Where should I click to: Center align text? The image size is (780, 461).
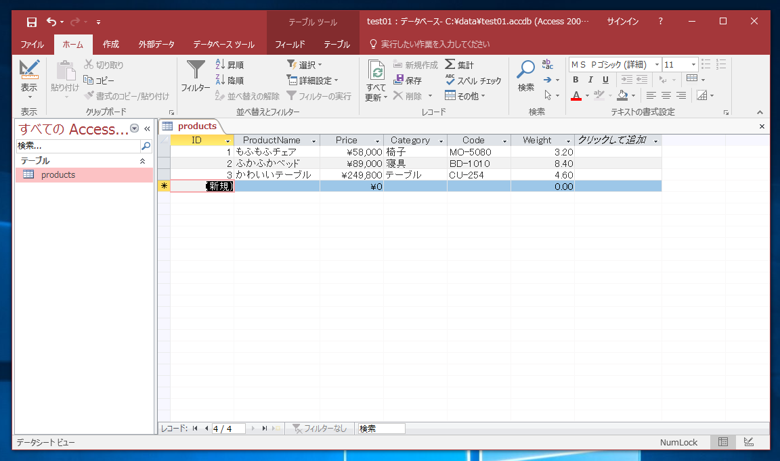tap(666, 95)
